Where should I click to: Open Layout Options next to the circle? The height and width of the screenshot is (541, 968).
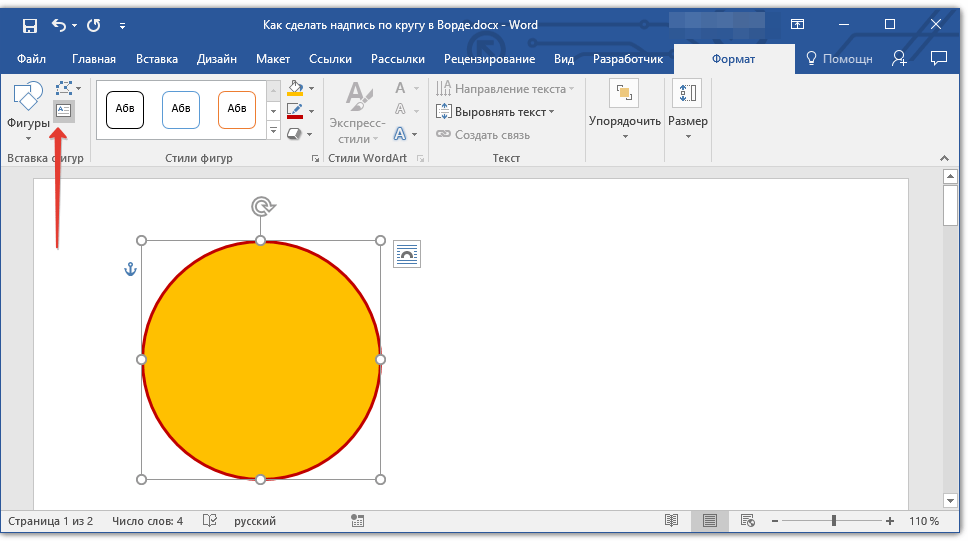(x=407, y=254)
